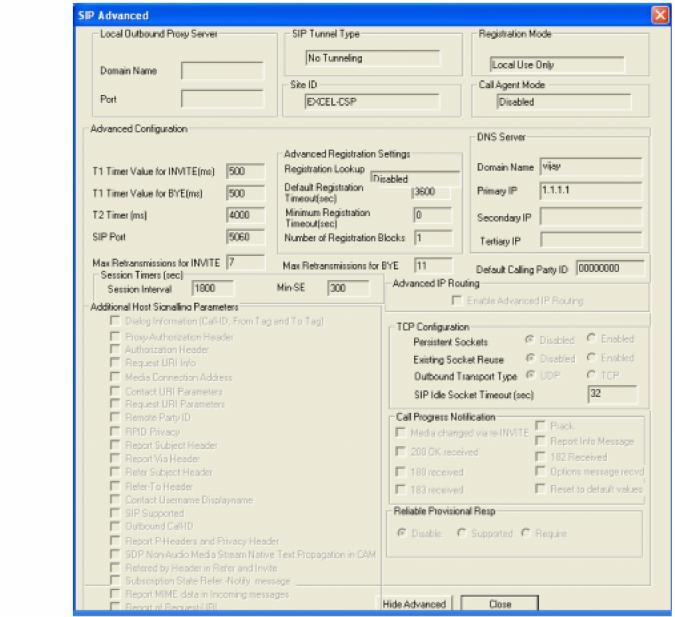The height and width of the screenshot is (617, 675).
Task: Click the Close button at bottom
Action: (499, 603)
